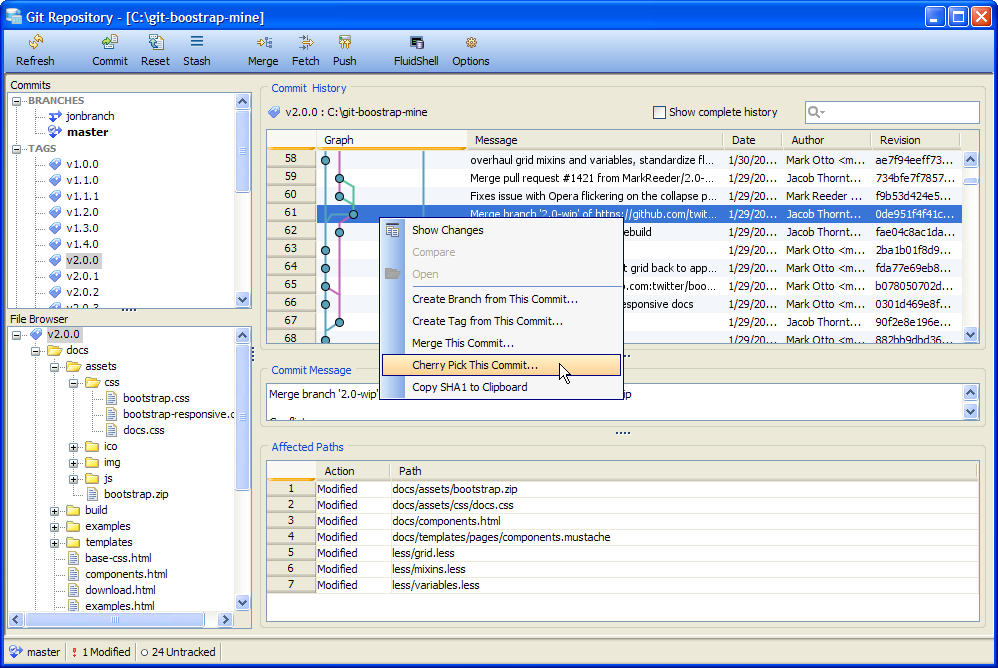The width and height of the screenshot is (998, 668).
Task: Sort by the Revision column header
Action: [x=915, y=140]
